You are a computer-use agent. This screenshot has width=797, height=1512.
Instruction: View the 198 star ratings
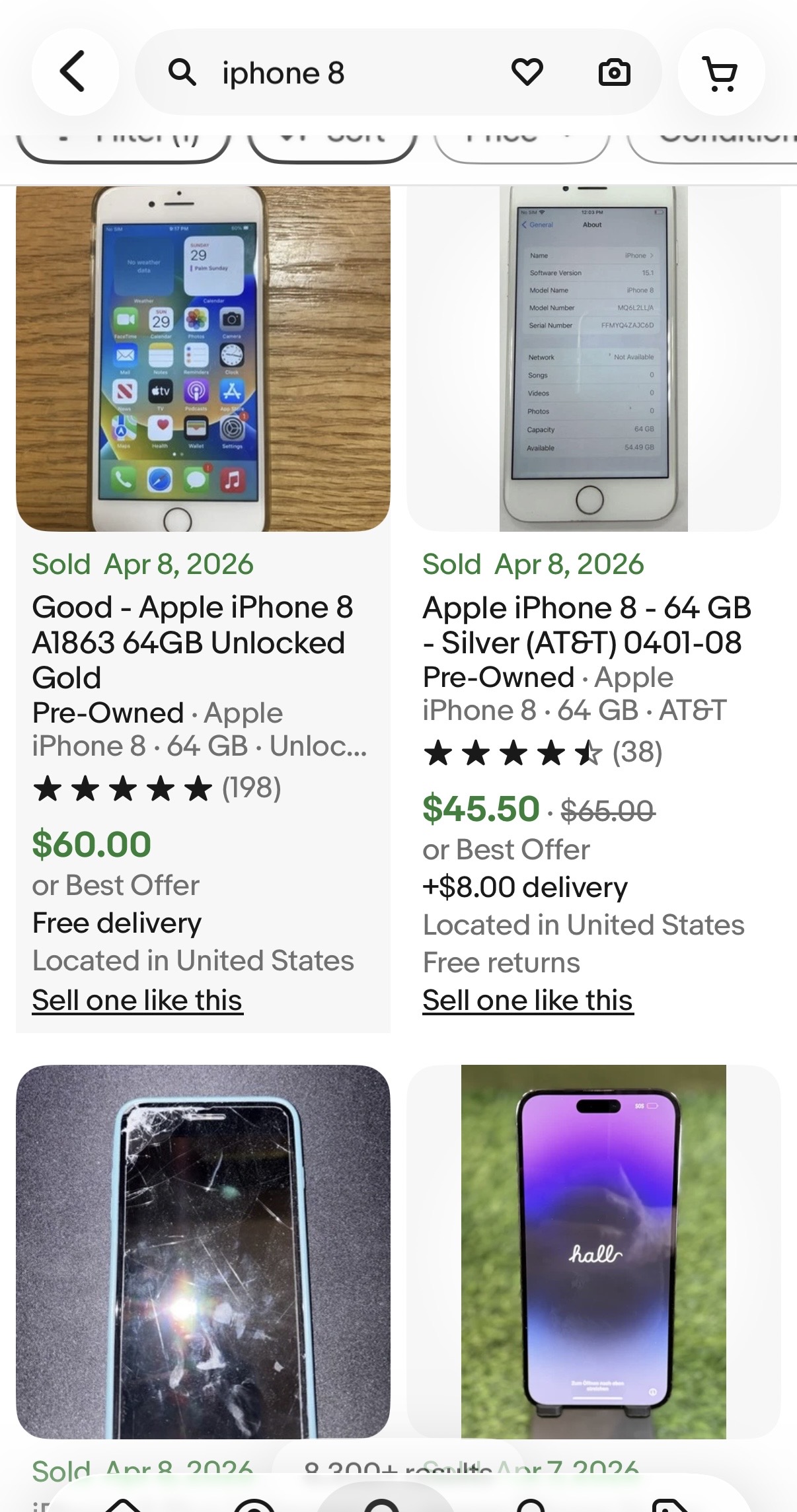(x=157, y=788)
